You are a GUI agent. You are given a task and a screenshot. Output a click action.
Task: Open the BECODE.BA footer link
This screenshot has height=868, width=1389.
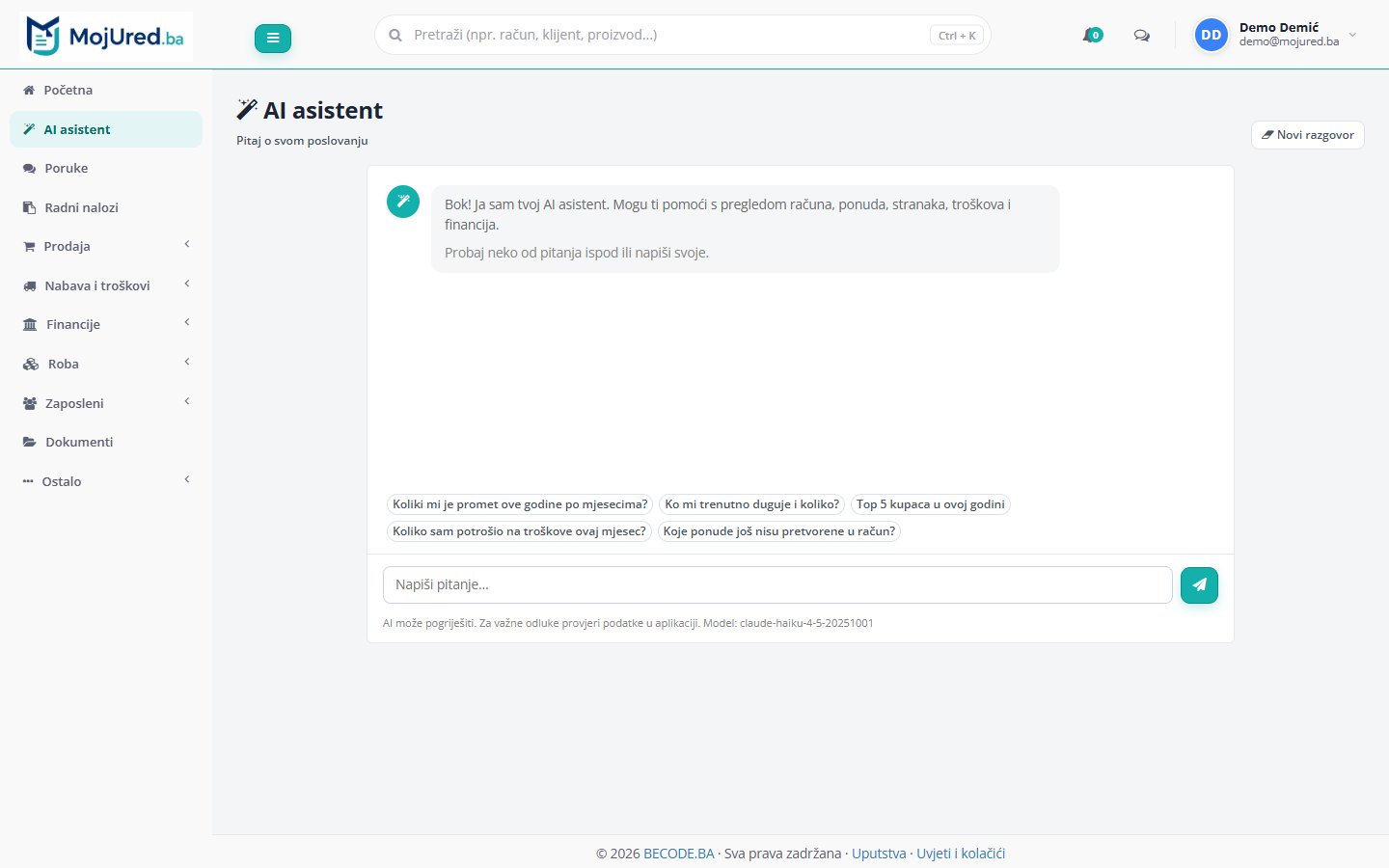click(x=679, y=854)
